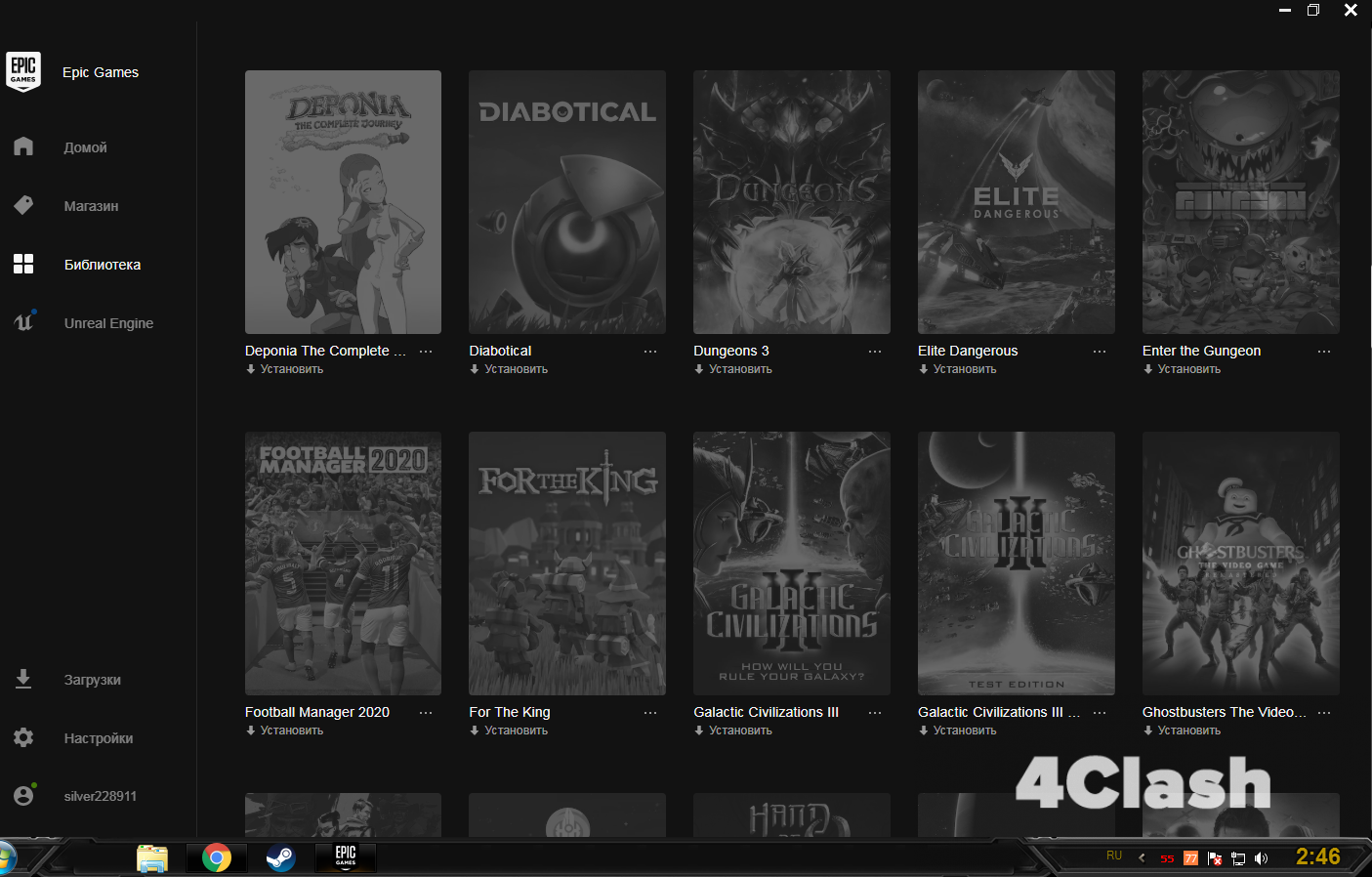
Task: Click the Epic Games logo icon
Action: click(x=23, y=71)
